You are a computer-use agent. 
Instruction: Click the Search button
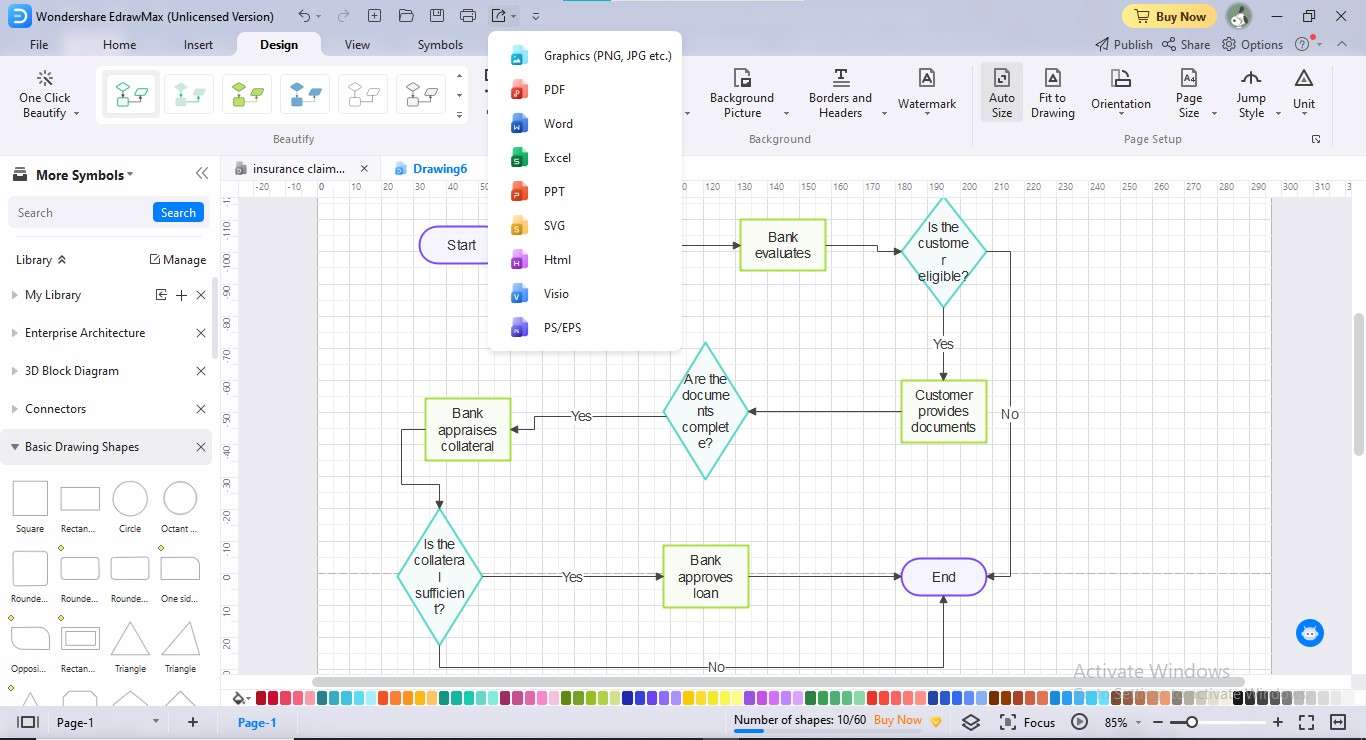point(178,213)
